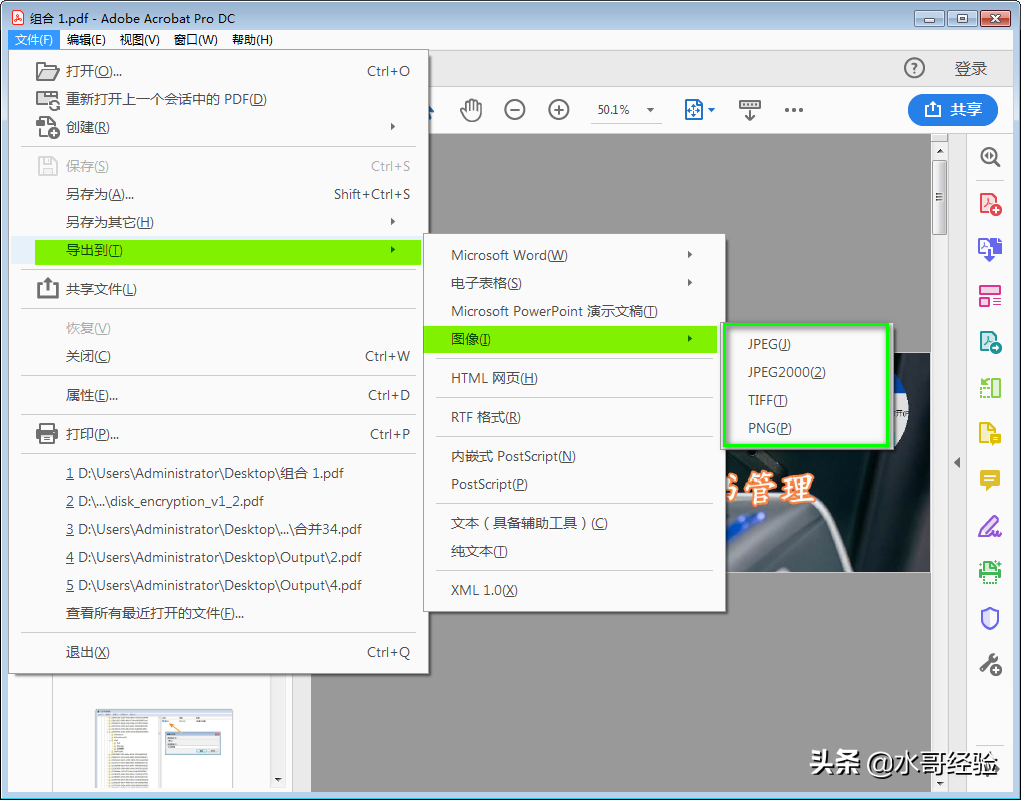Open the fit page view tool
The image size is (1021, 800).
pos(693,109)
